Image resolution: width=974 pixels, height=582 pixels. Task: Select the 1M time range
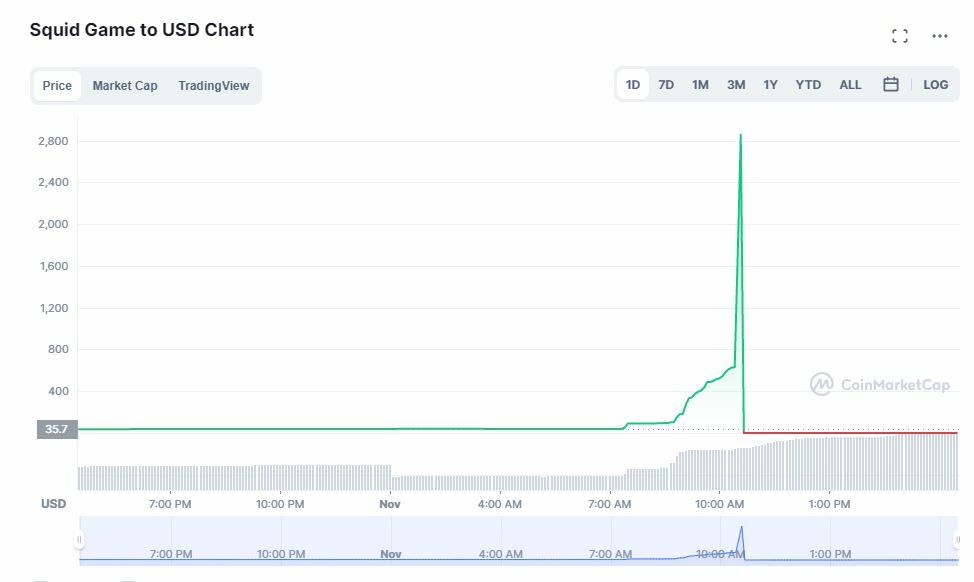(x=700, y=85)
